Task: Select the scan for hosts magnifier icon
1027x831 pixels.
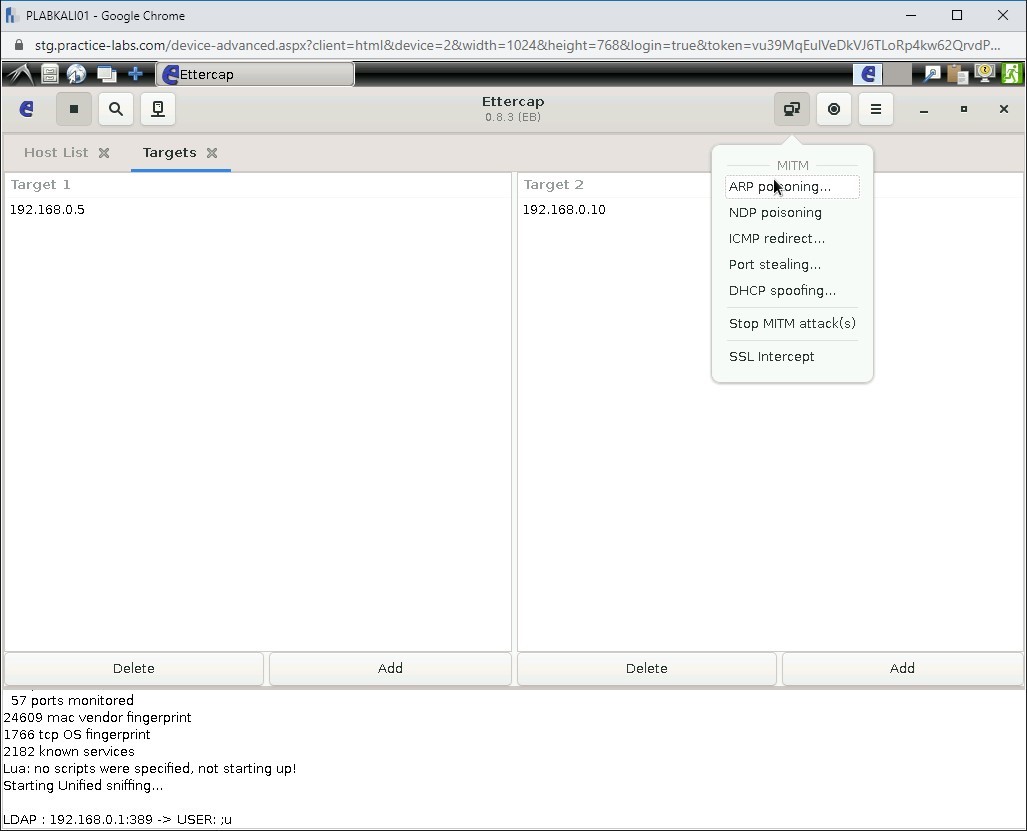Action: [115, 109]
